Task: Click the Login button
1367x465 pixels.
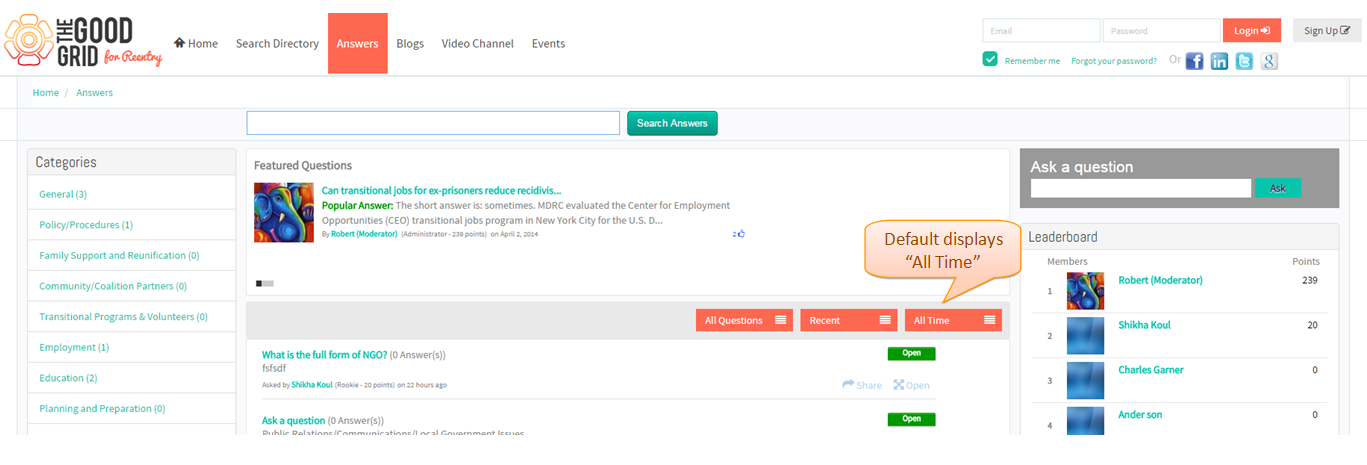Action: (1252, 31)
